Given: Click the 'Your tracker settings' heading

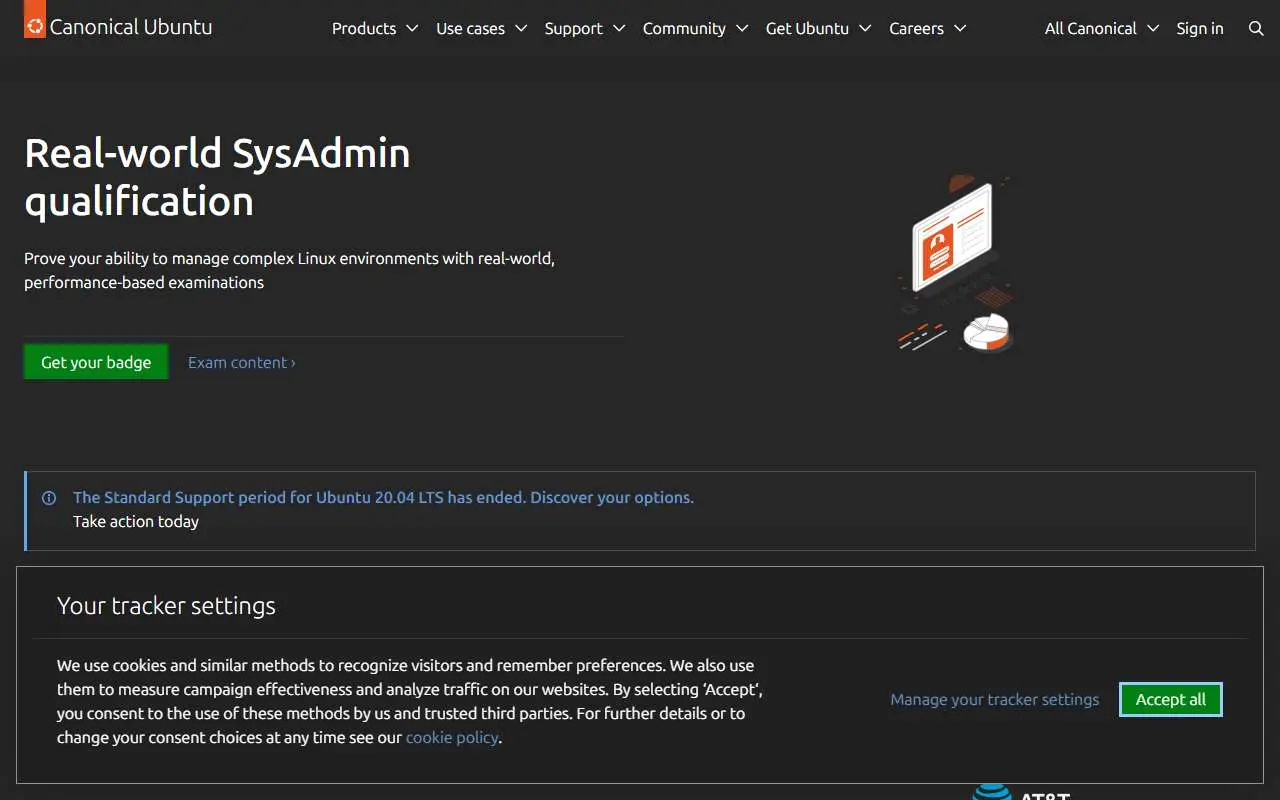Looking at the screenshot, I should [166, 606].
